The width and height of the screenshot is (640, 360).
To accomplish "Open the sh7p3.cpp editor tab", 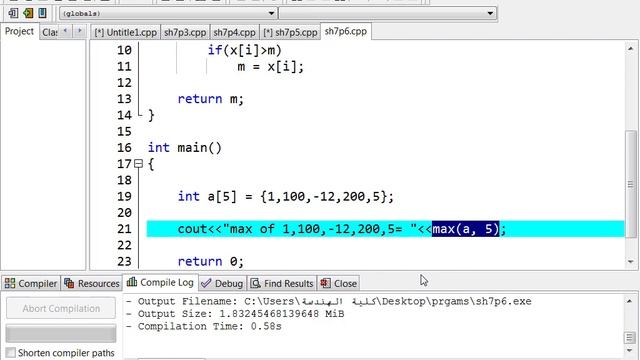I will (185, 33).
